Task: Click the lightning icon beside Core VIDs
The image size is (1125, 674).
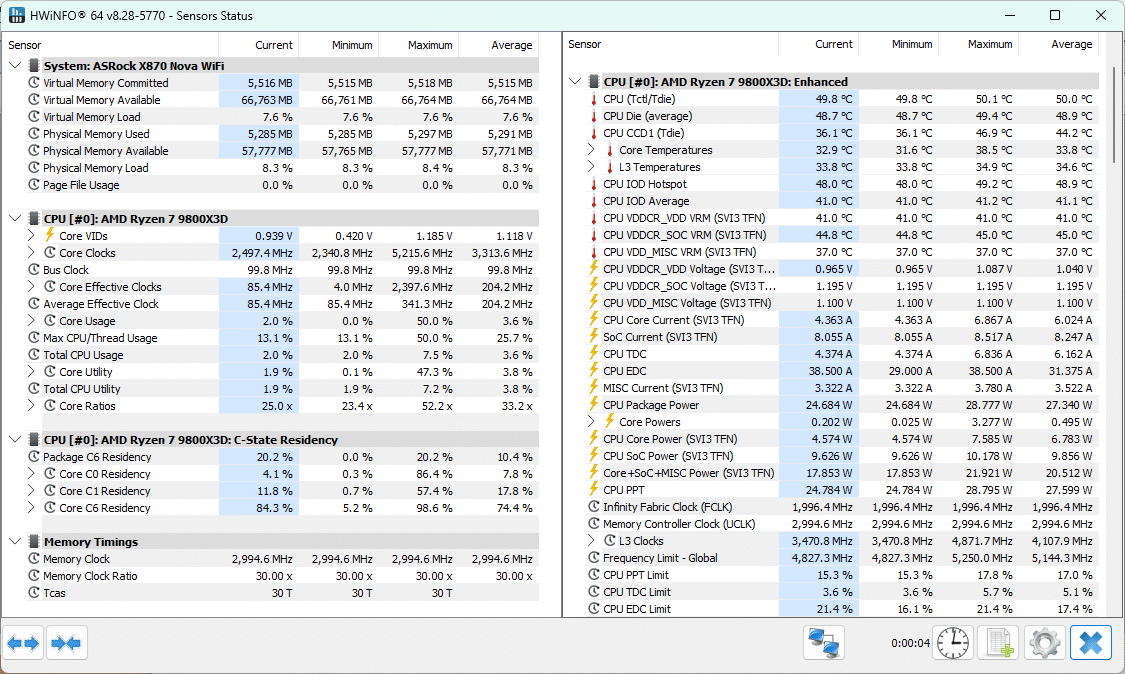Action: click(x=50, y=235)
